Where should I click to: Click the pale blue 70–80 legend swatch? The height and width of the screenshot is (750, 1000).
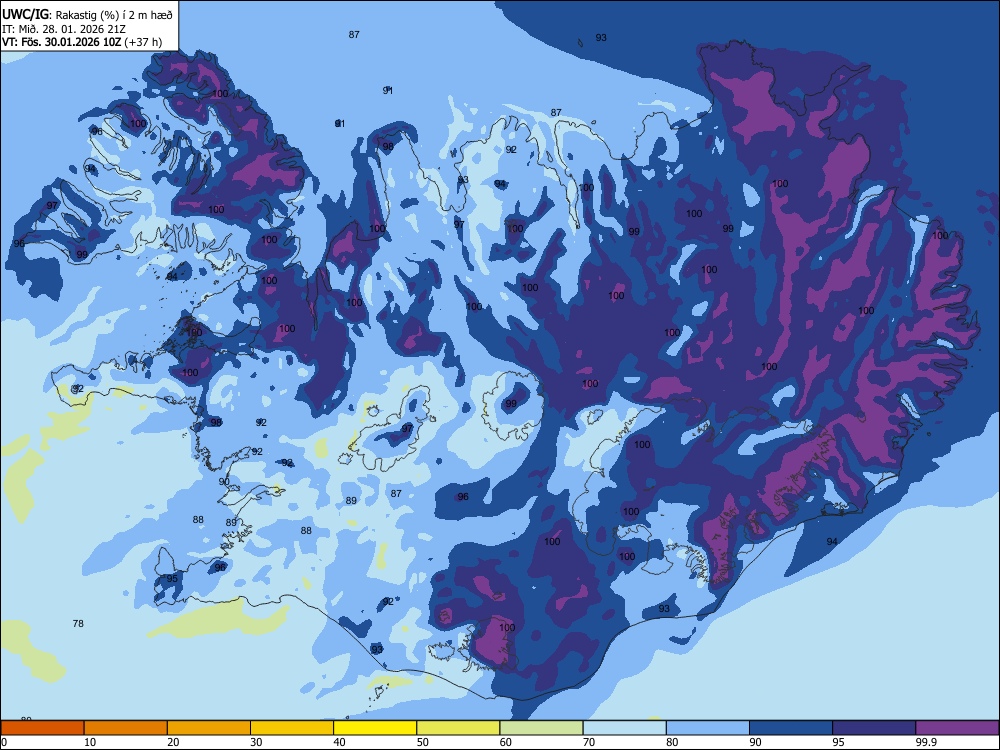click(624, 728)
